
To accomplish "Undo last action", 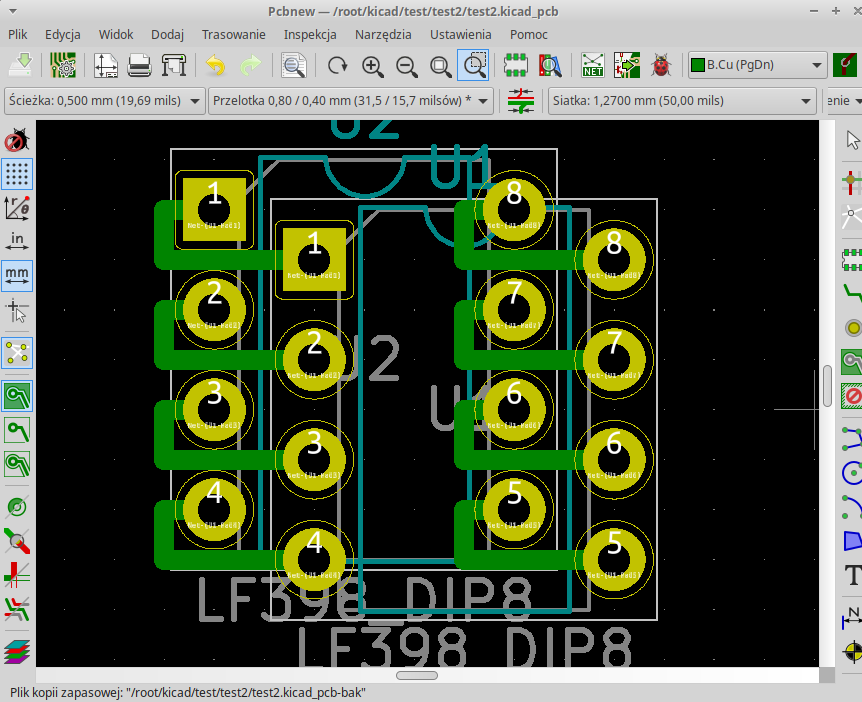I will click(x=216, y=65).
